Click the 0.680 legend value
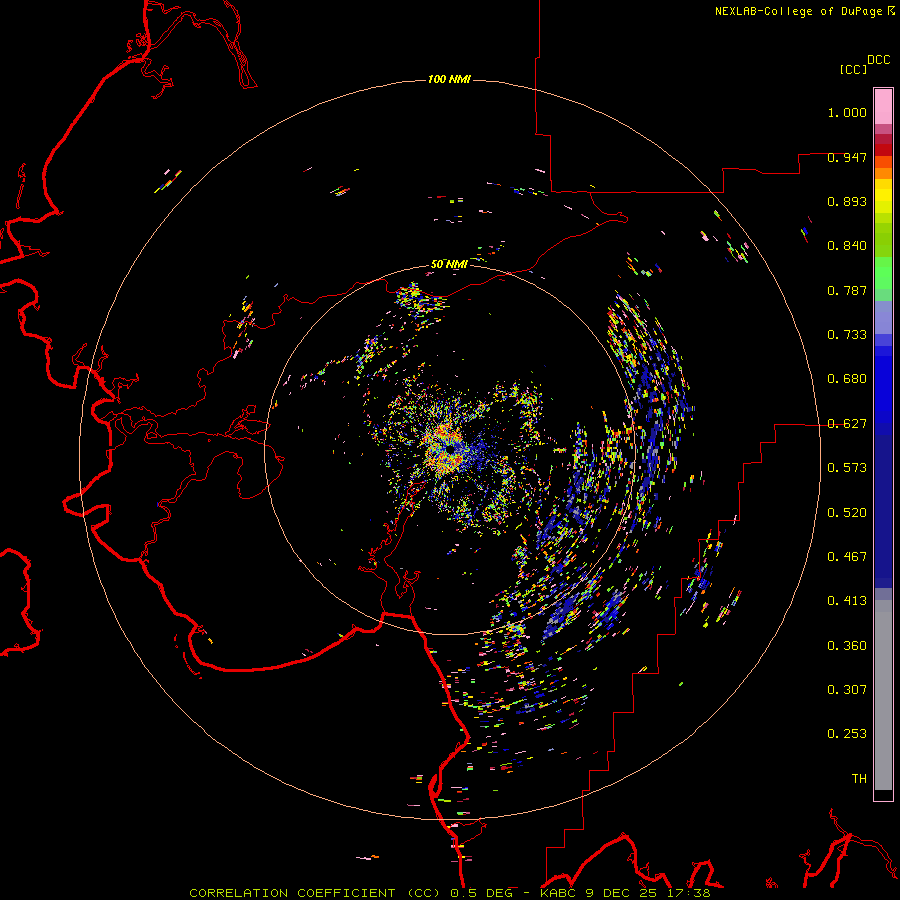This screenshot has height=900, width=900. (847, 379)
